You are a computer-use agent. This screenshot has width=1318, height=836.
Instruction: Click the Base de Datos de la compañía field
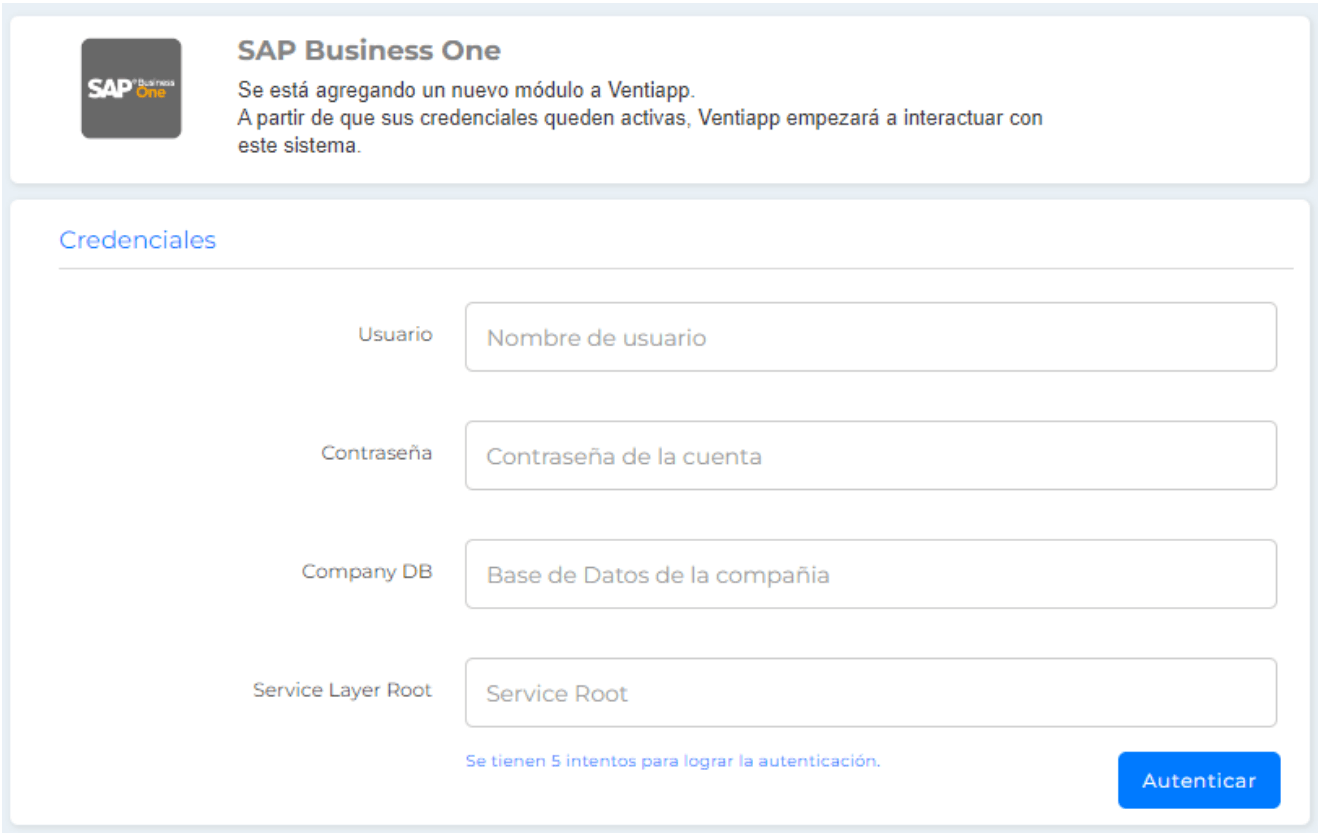(x=870, y=574)
